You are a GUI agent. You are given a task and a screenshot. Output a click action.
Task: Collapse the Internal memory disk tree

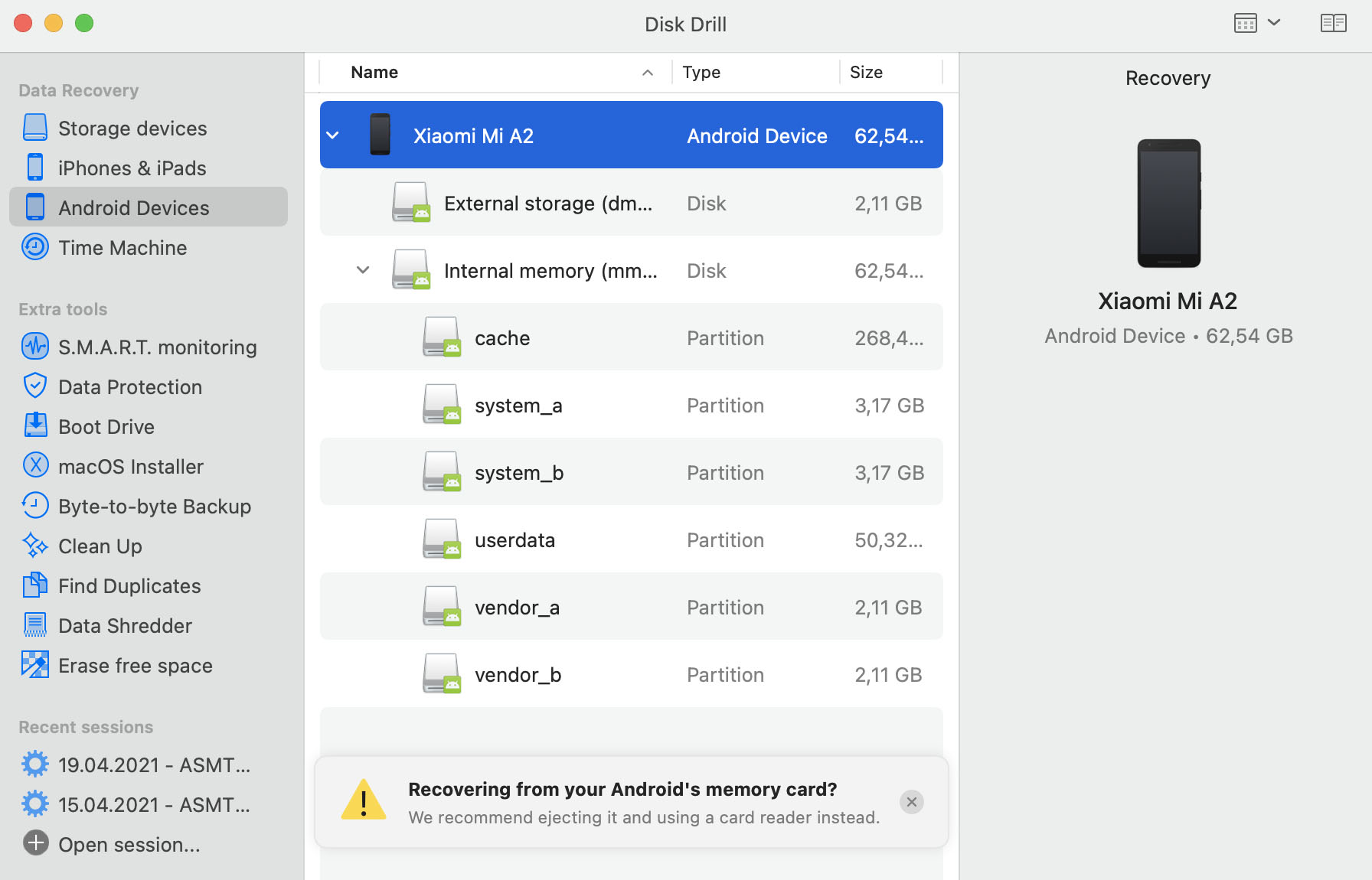364,270
